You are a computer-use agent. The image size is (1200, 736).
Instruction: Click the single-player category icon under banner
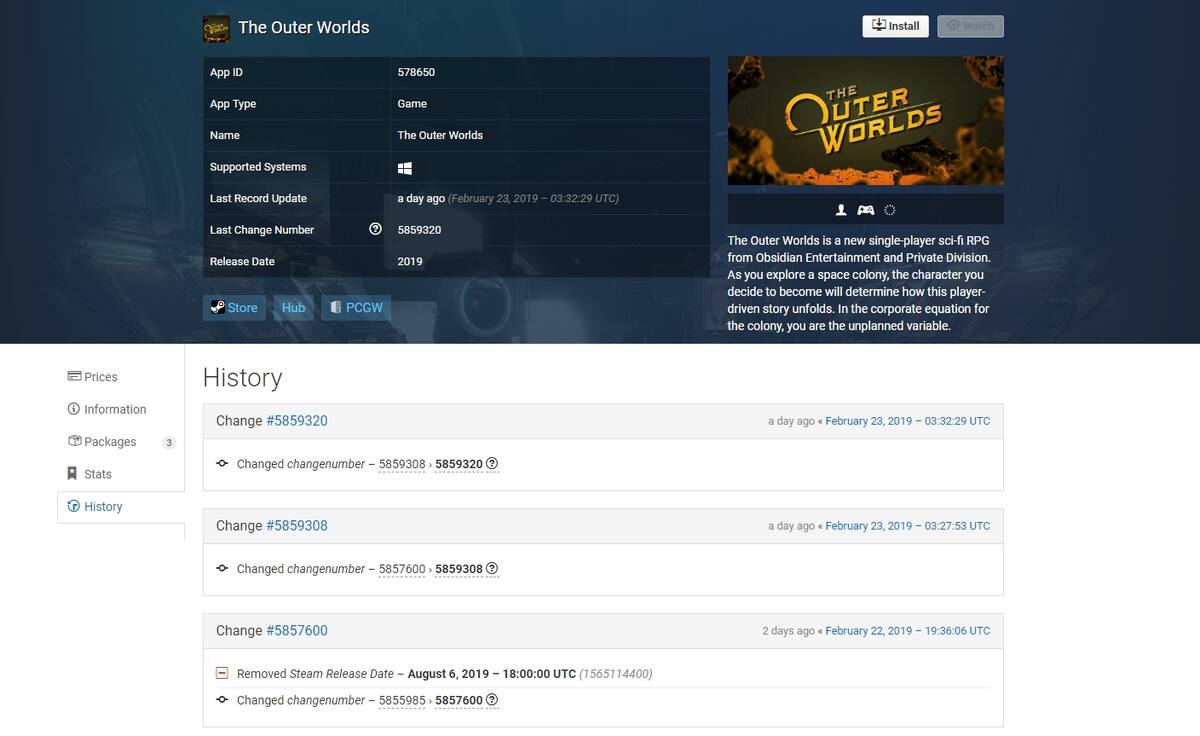coord(841,210)
